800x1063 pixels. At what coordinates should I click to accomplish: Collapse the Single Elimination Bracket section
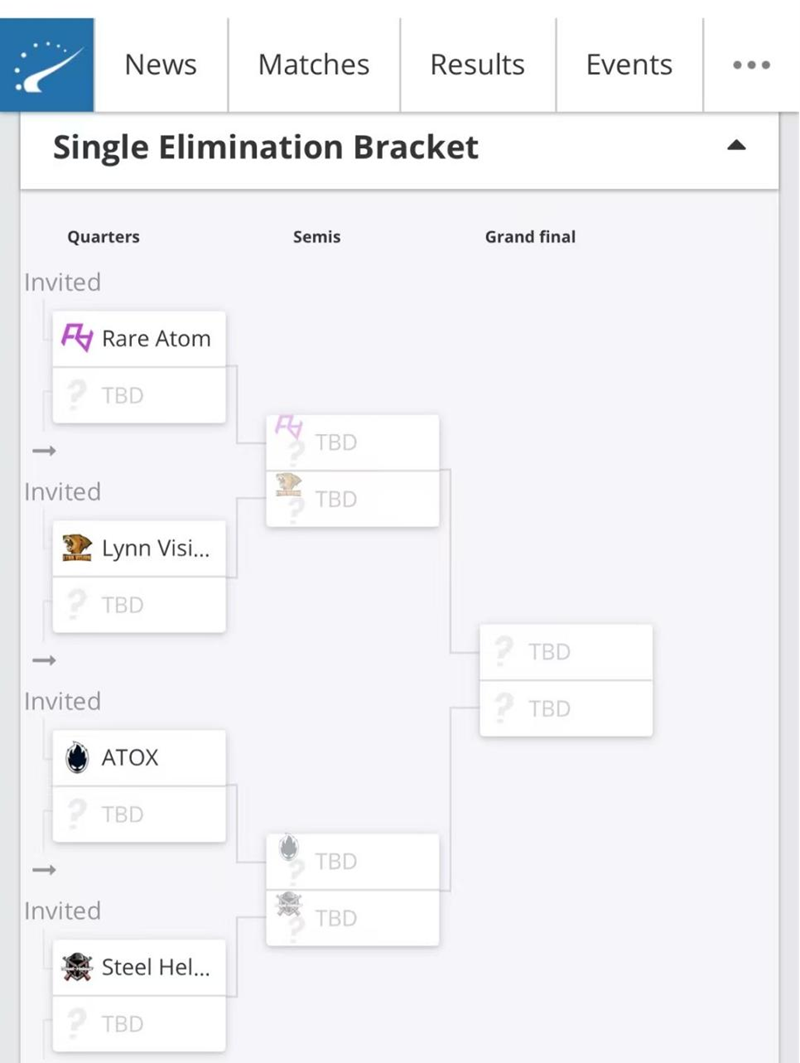(x=737, y=145)
